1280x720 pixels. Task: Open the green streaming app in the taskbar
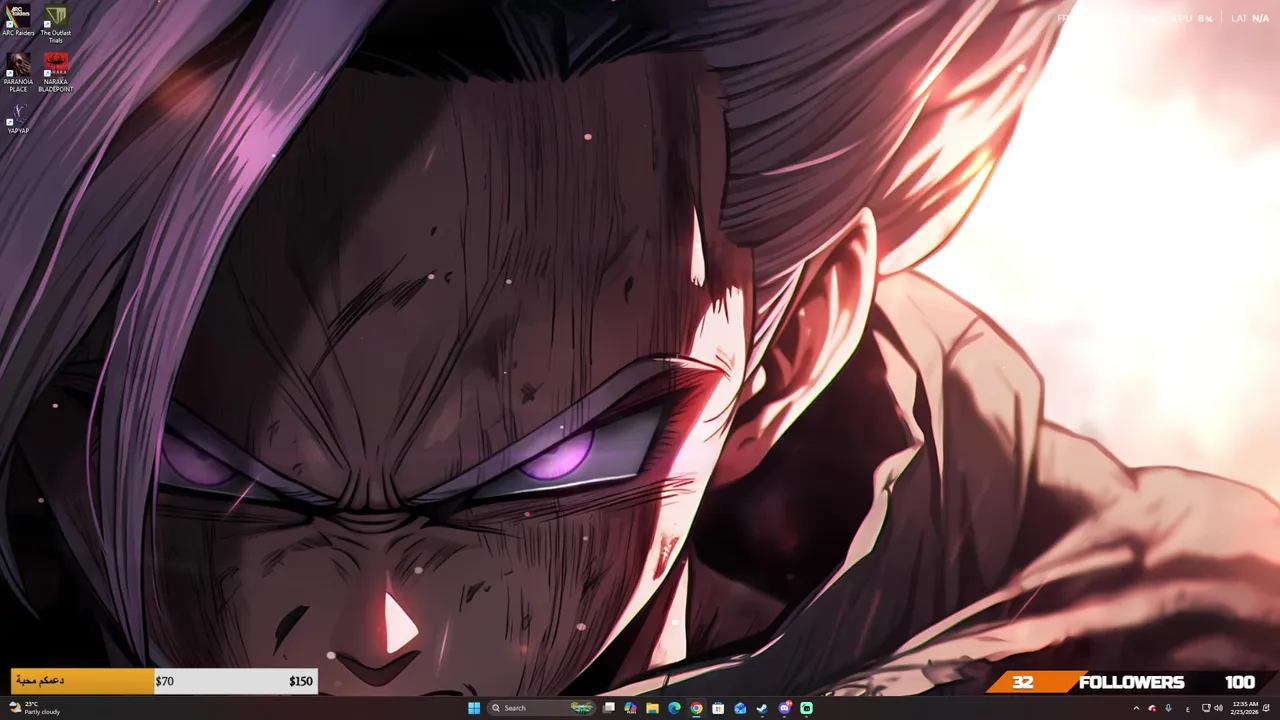pos(807,708)
